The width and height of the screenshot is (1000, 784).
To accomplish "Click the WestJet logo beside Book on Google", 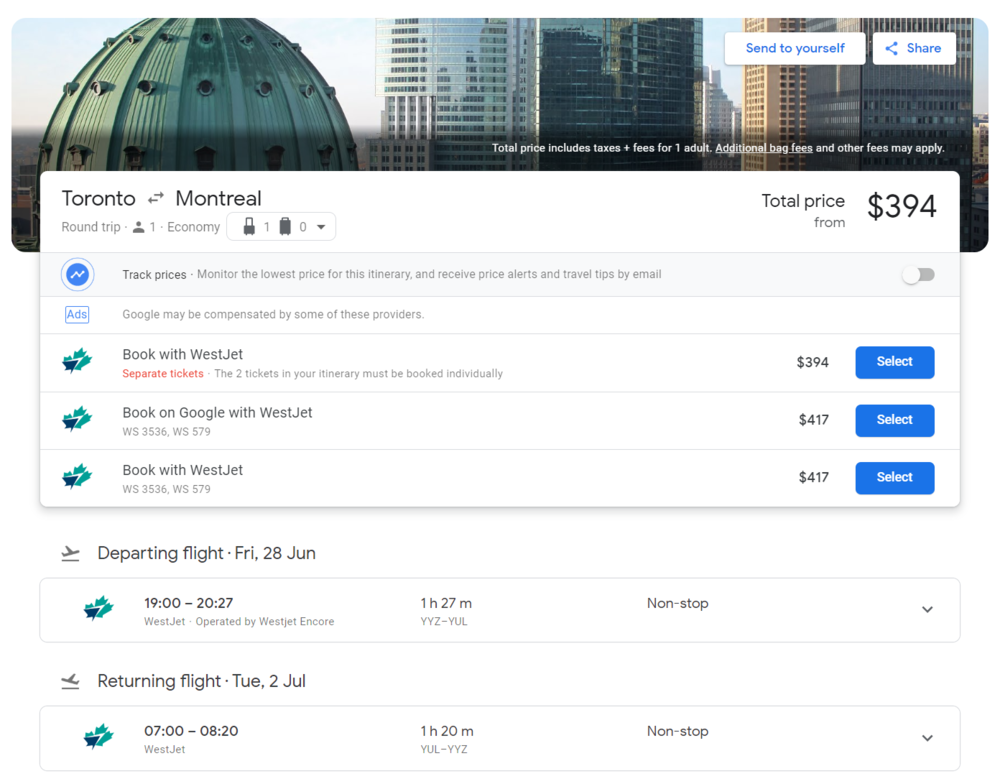I will coord(77,420).
